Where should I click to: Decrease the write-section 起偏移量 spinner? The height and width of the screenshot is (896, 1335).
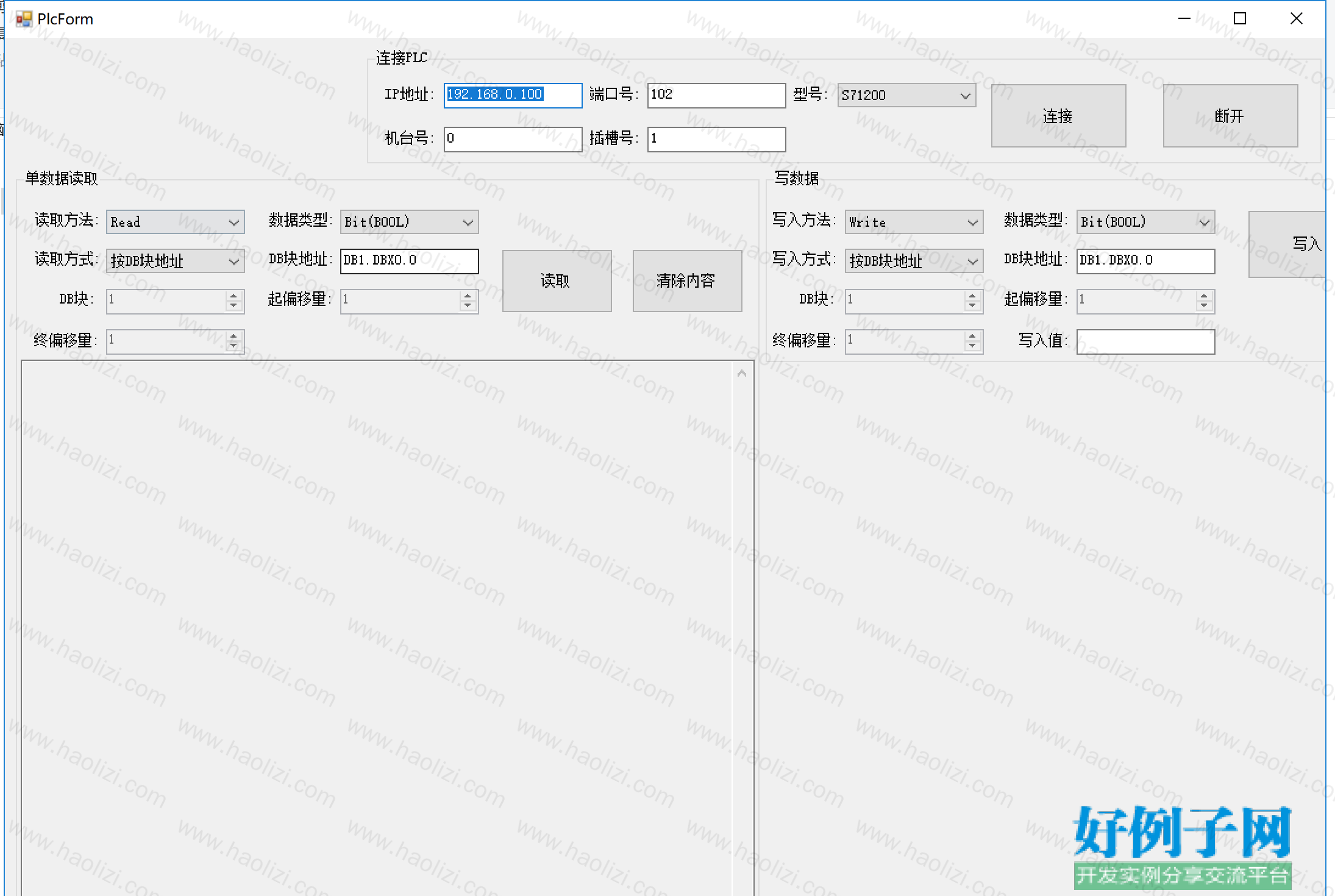point(1204,306)
